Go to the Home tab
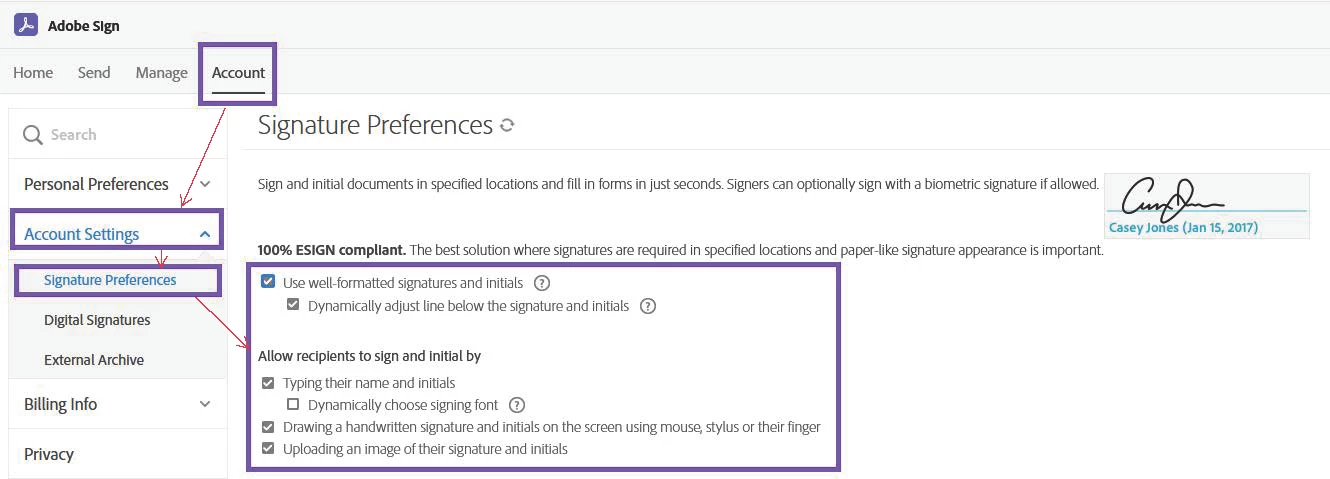 [x=33, y=72]
